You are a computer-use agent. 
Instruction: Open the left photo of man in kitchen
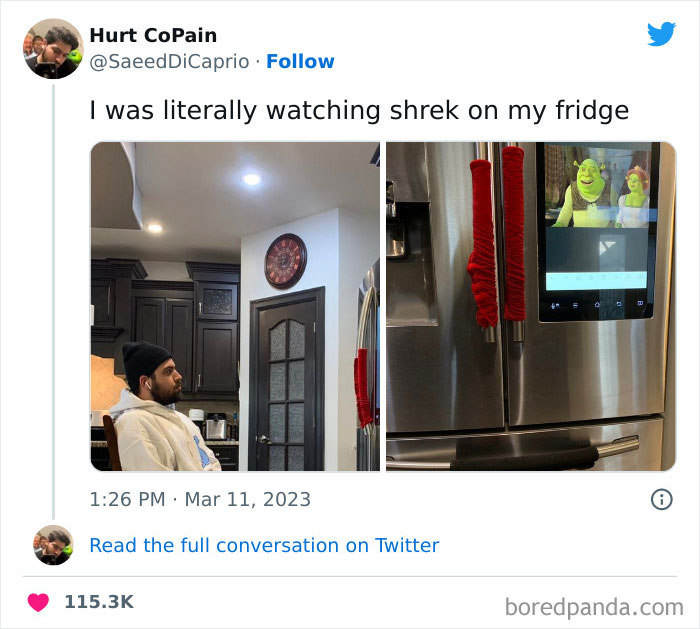(x=235, y=306)
